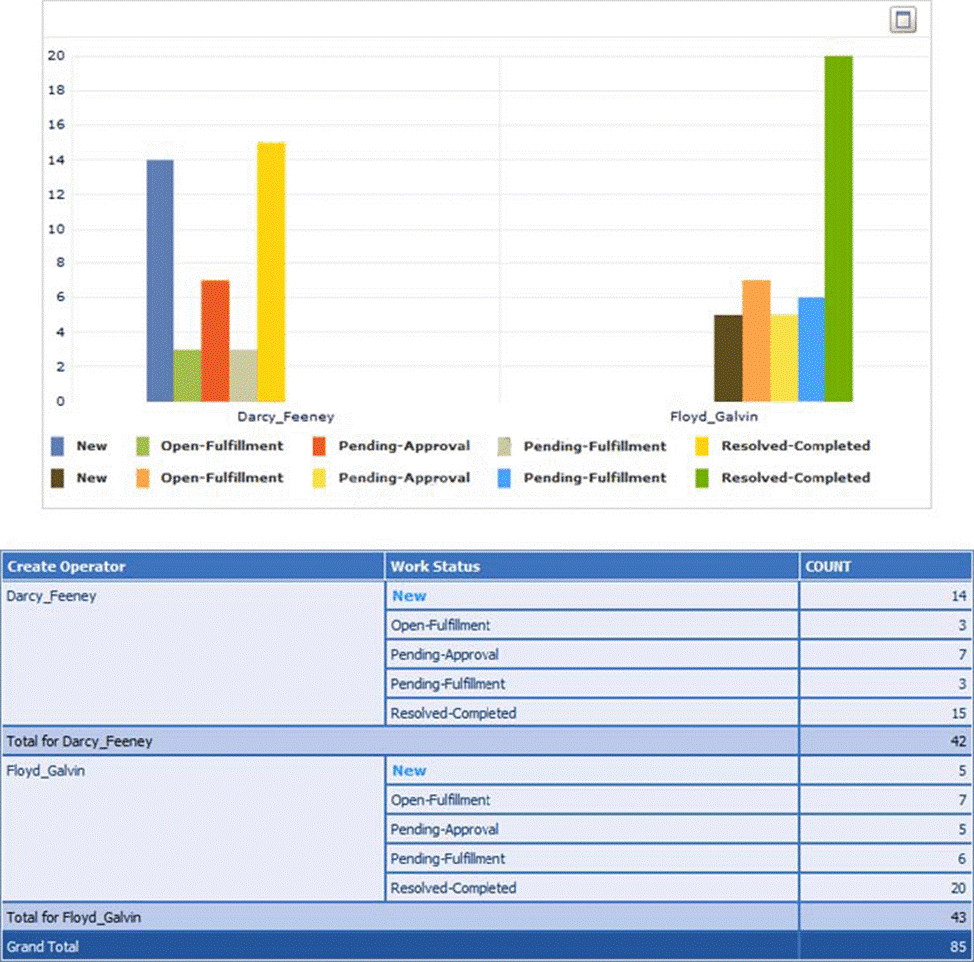Screen dimensions: 974x962
Task: Click the light blue Pending-Fulfillment legend swatch
Action: (505, 478)
